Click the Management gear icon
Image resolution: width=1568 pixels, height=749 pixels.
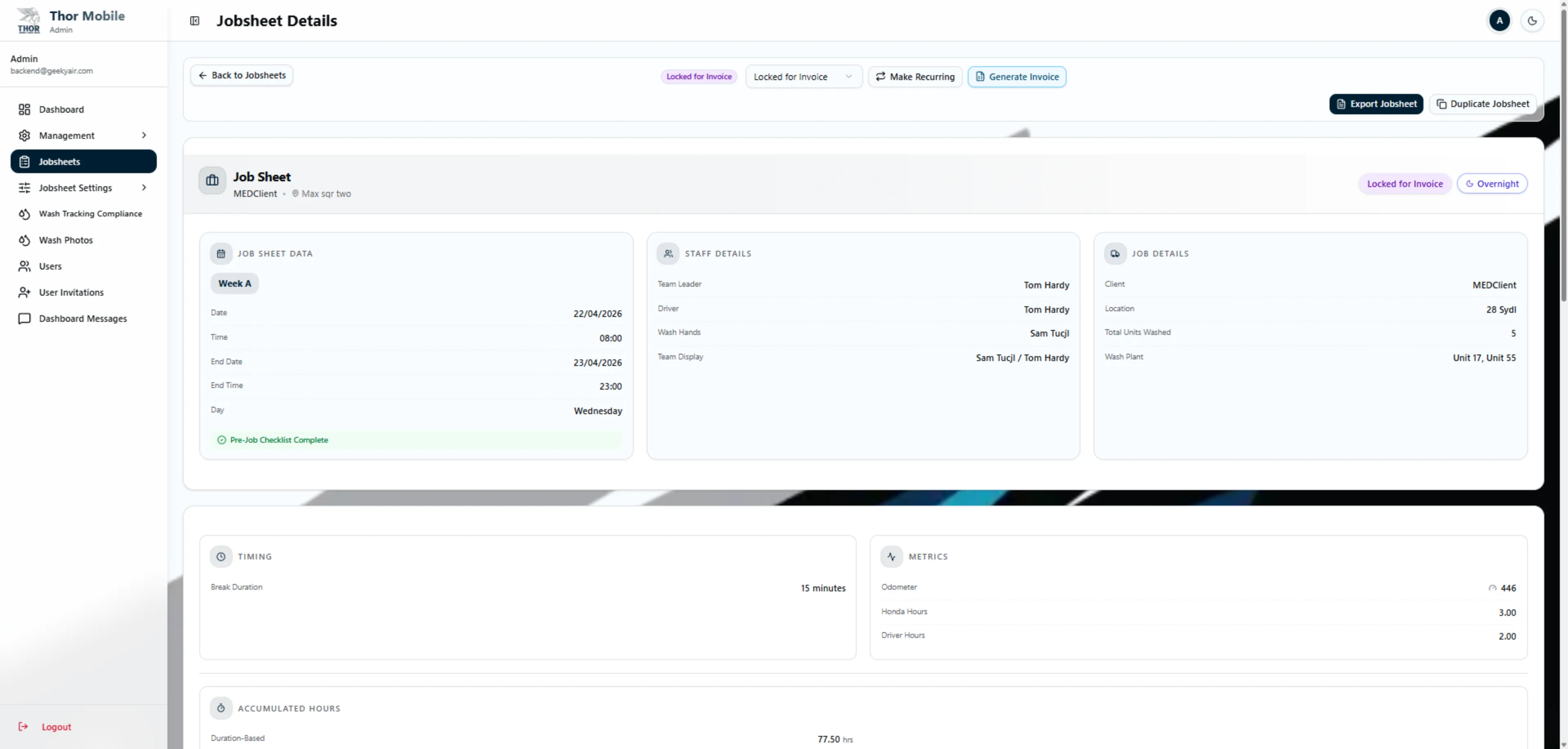click(24, 135)
